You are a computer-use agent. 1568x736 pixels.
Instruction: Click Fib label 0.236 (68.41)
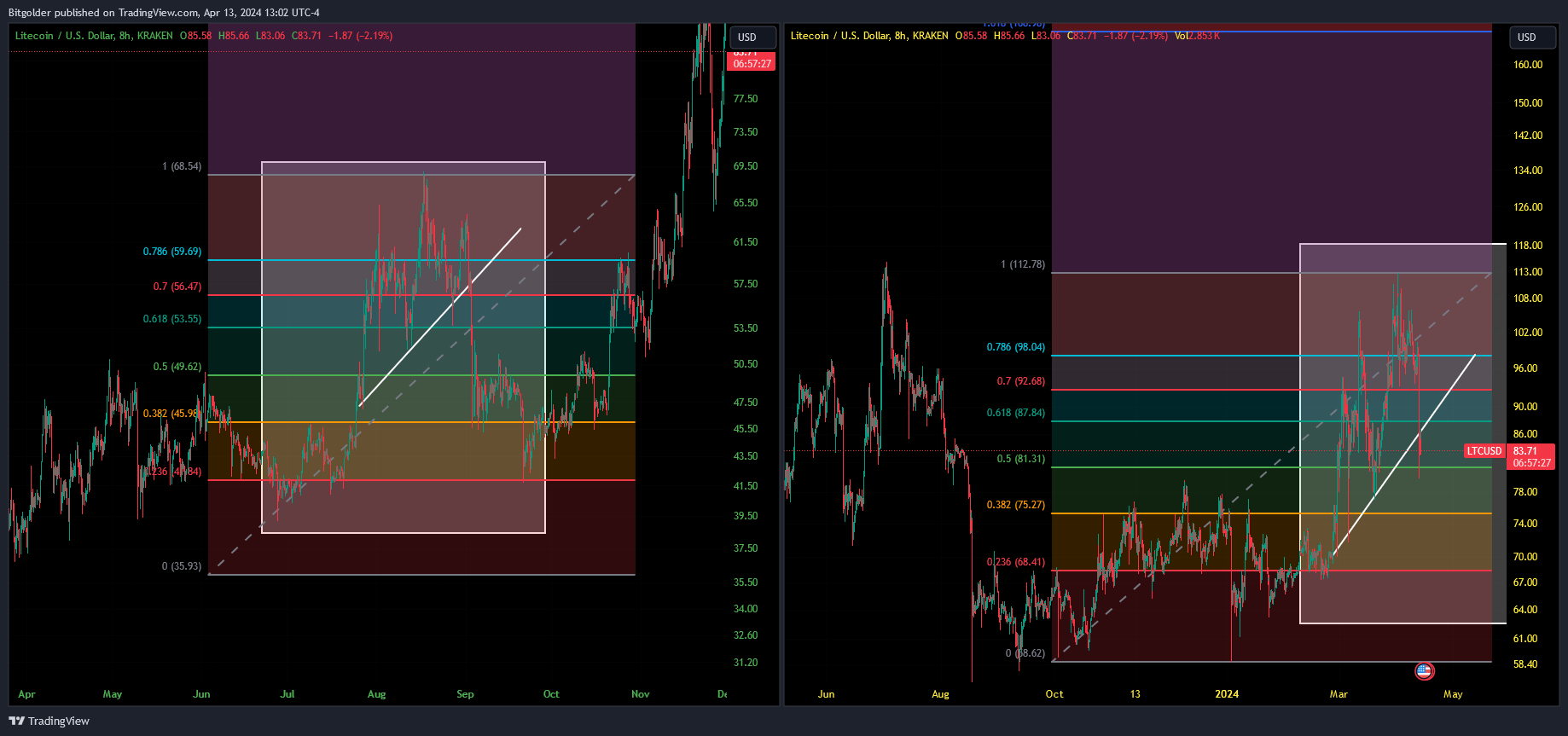1015,562
